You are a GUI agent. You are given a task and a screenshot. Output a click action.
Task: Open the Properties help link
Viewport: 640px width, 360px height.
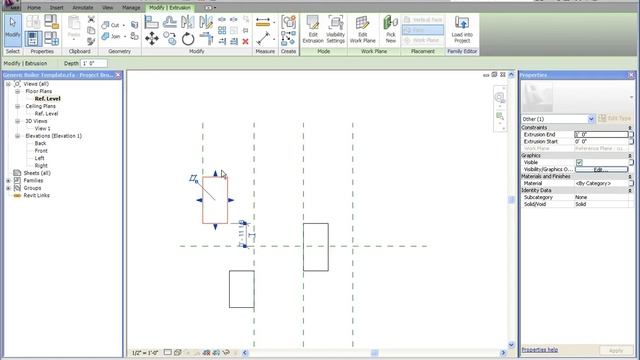[x=540, y=350]
